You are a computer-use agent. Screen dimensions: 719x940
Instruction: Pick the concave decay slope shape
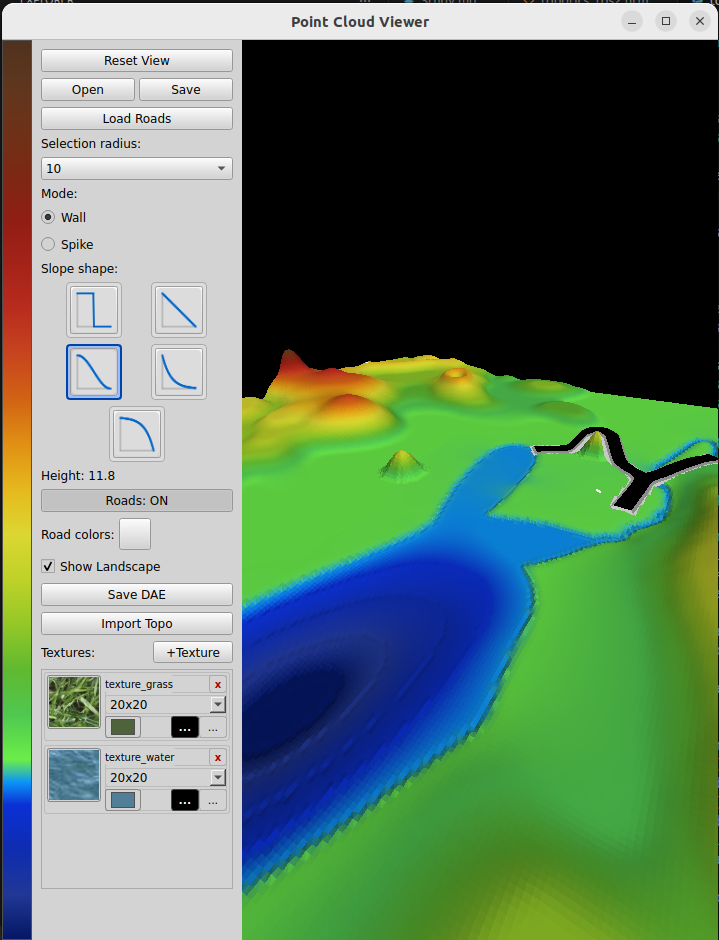[x=179, y=372]
